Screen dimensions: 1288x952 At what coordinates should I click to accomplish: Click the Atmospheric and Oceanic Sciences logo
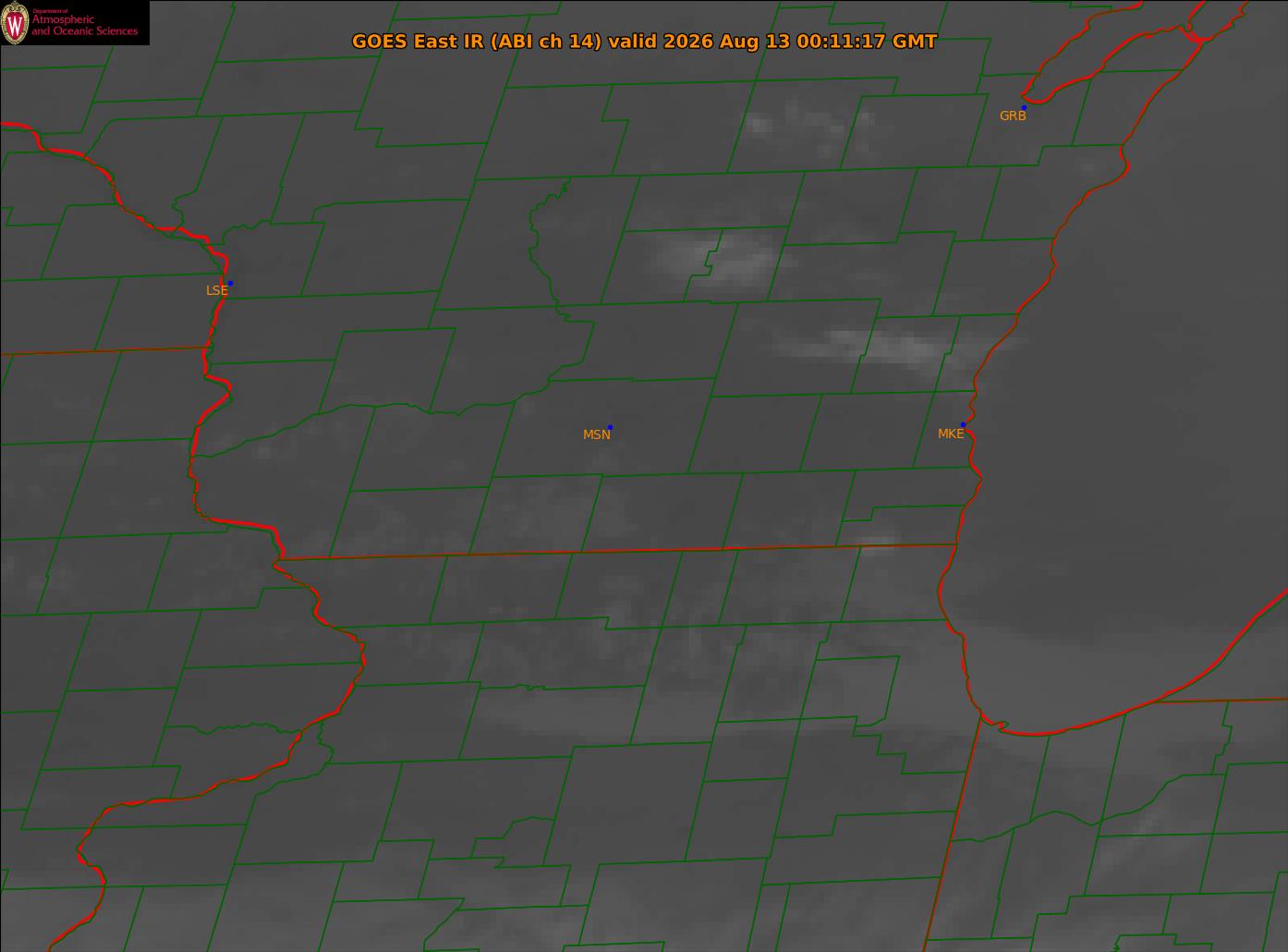75,22
